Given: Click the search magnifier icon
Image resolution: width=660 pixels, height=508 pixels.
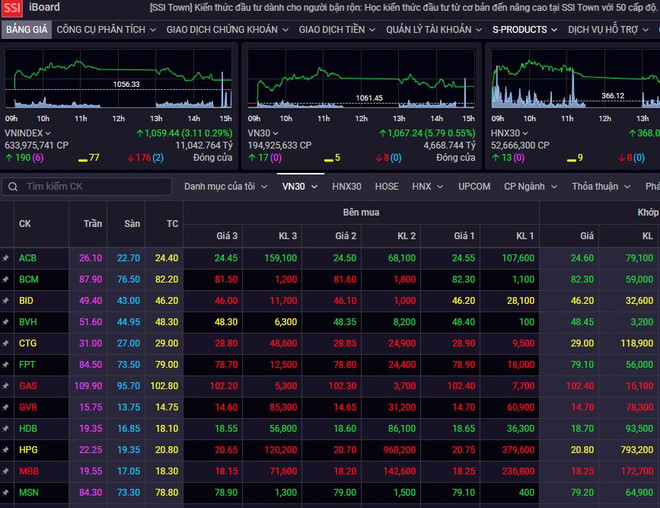Looking at the screenshot, I should coord(13,186).
